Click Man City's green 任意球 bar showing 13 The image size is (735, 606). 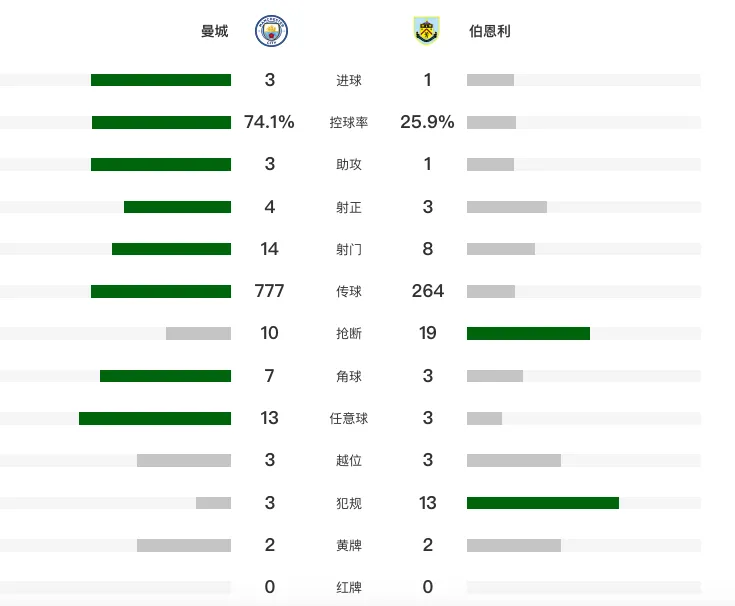click(155, 418)
